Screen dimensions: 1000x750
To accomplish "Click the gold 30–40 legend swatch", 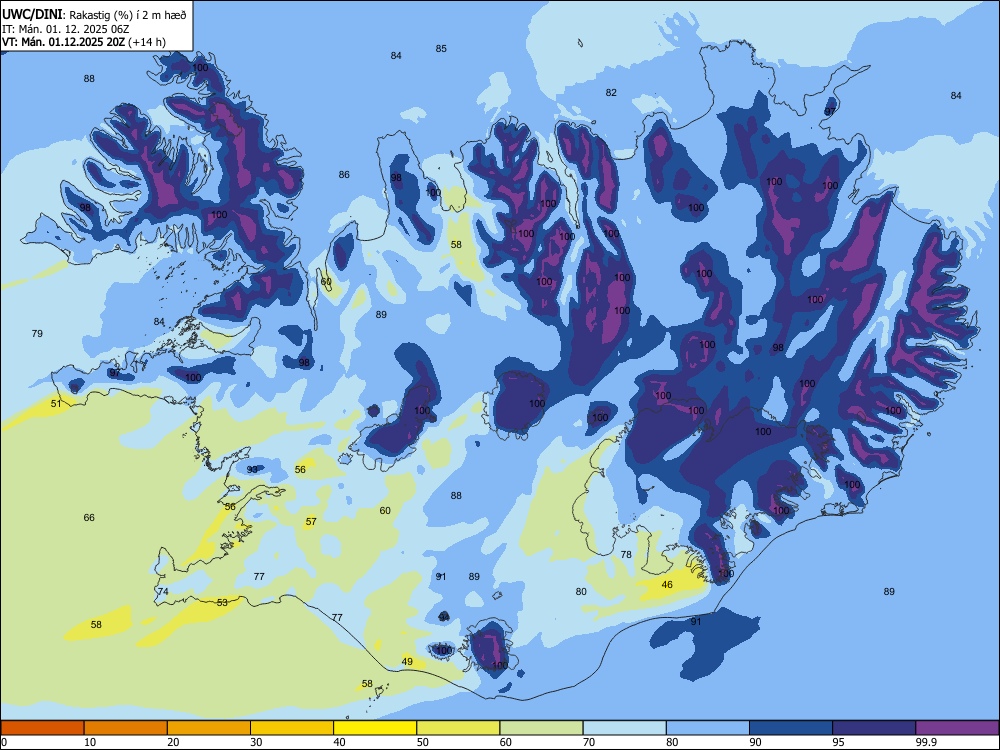I will (x=292, y=728).
